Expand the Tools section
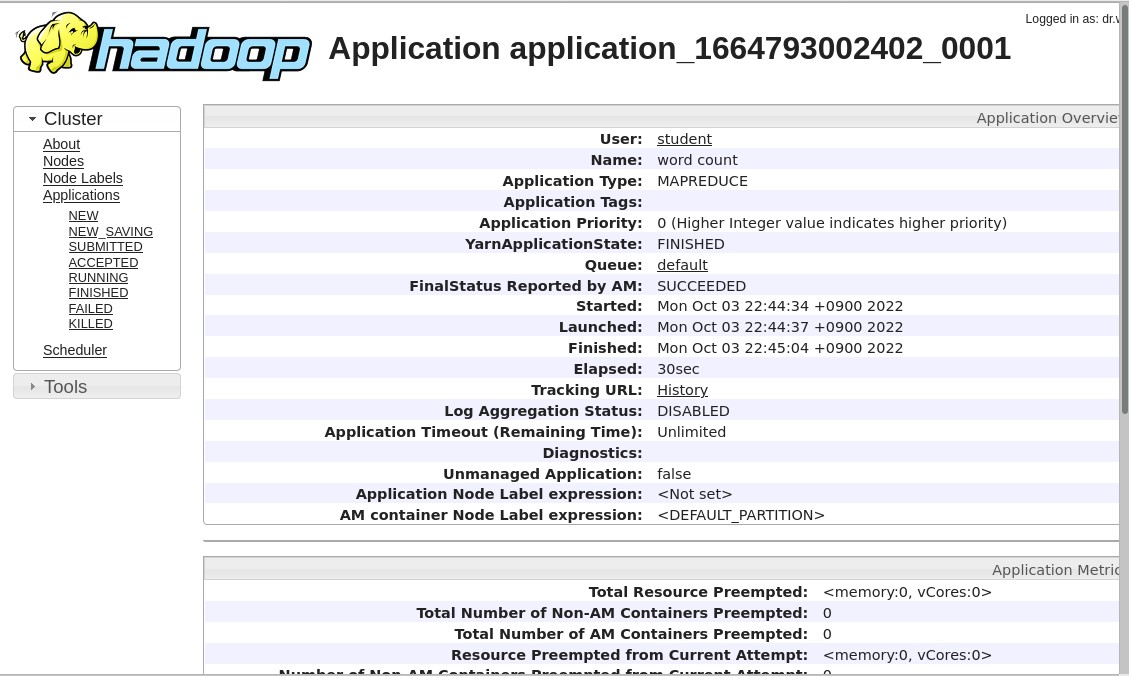This screenshot has width=1129, height=676. pyautogui.click(x=97, y=387)
